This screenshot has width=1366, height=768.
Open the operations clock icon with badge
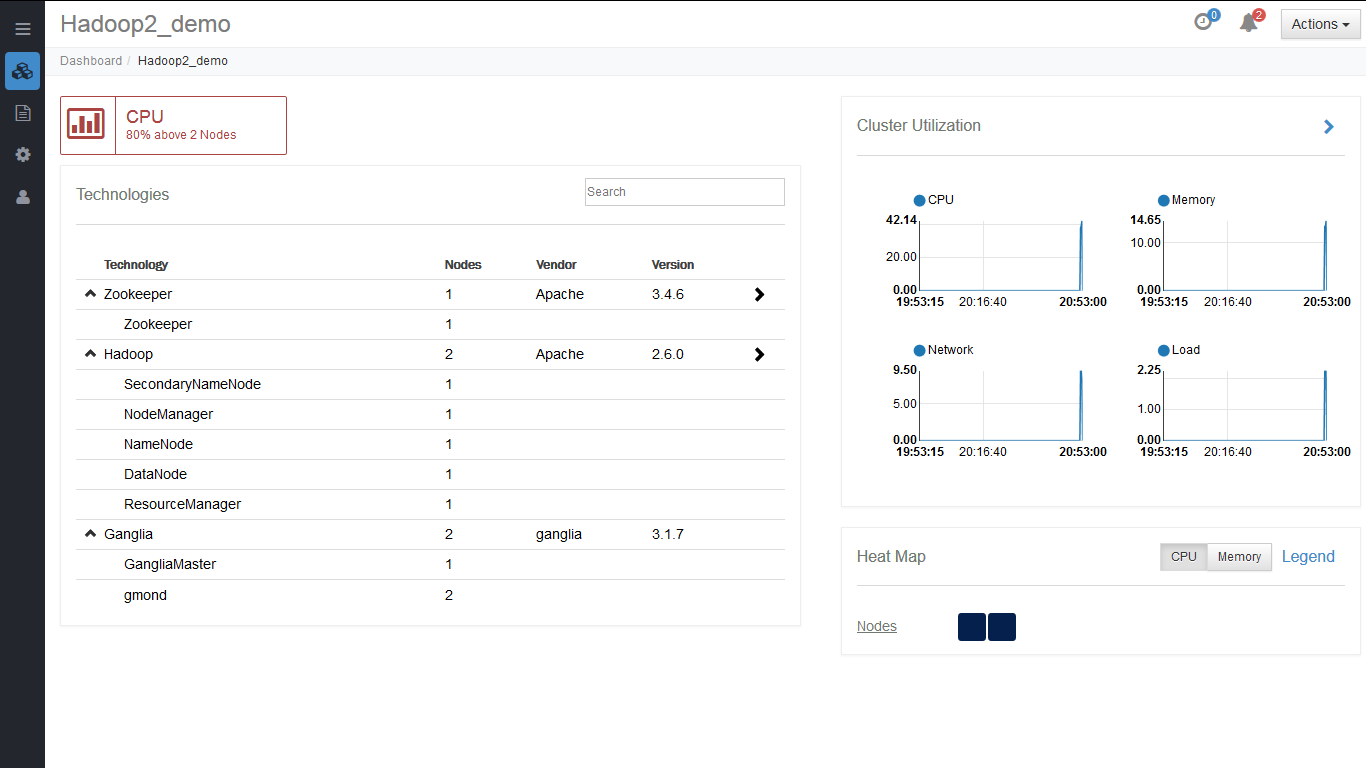[1205, 21]
